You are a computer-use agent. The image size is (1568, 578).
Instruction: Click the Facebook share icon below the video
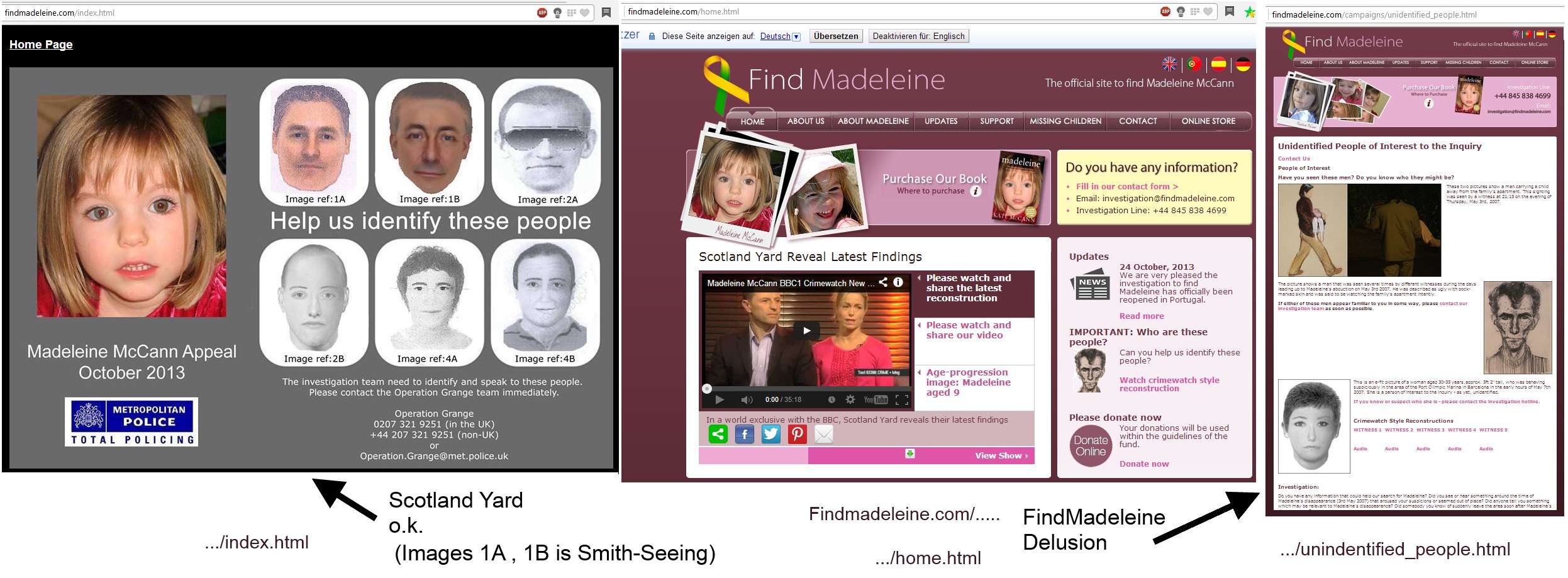coord(745,434)
